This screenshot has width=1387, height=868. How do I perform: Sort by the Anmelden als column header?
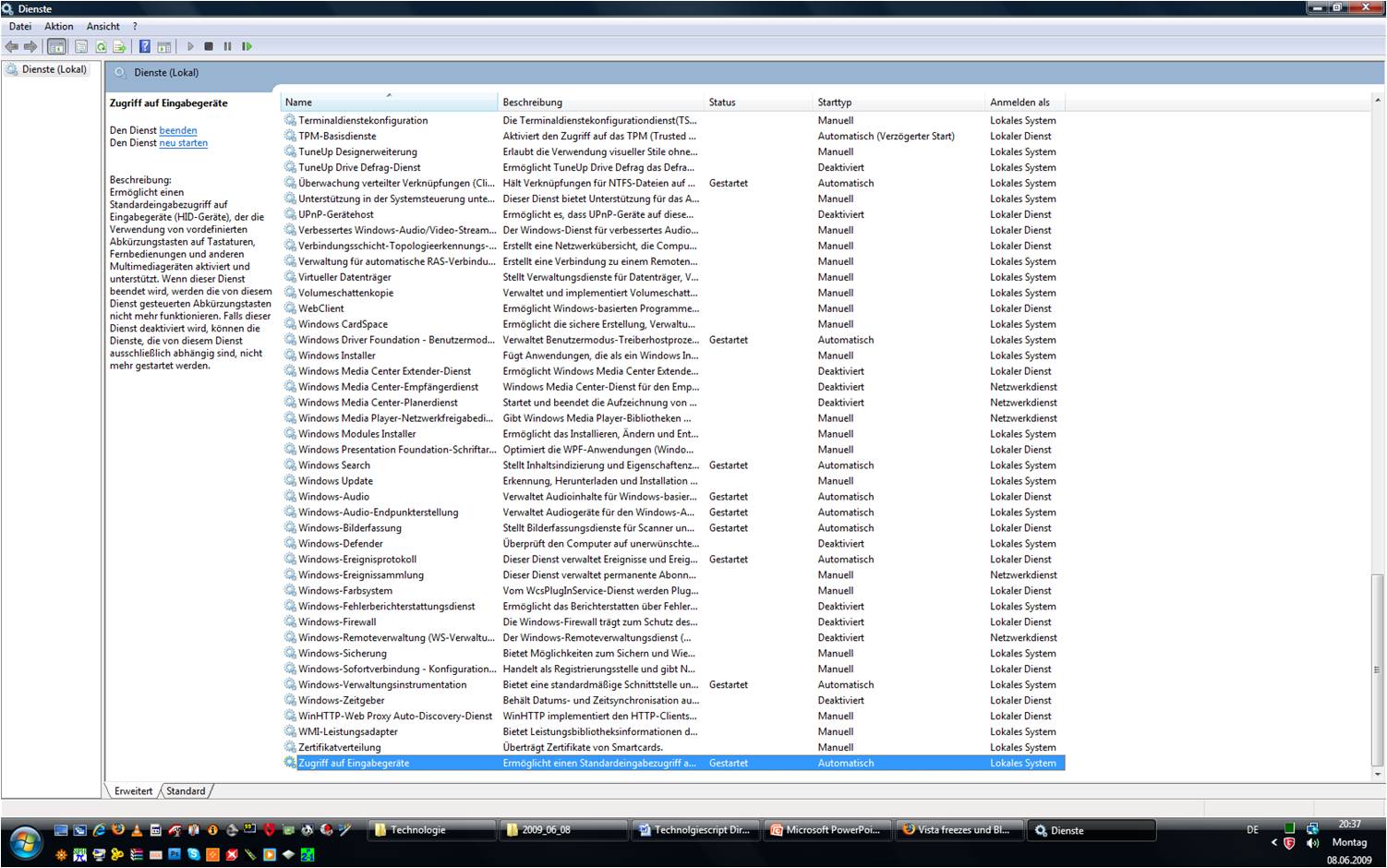1025,102
